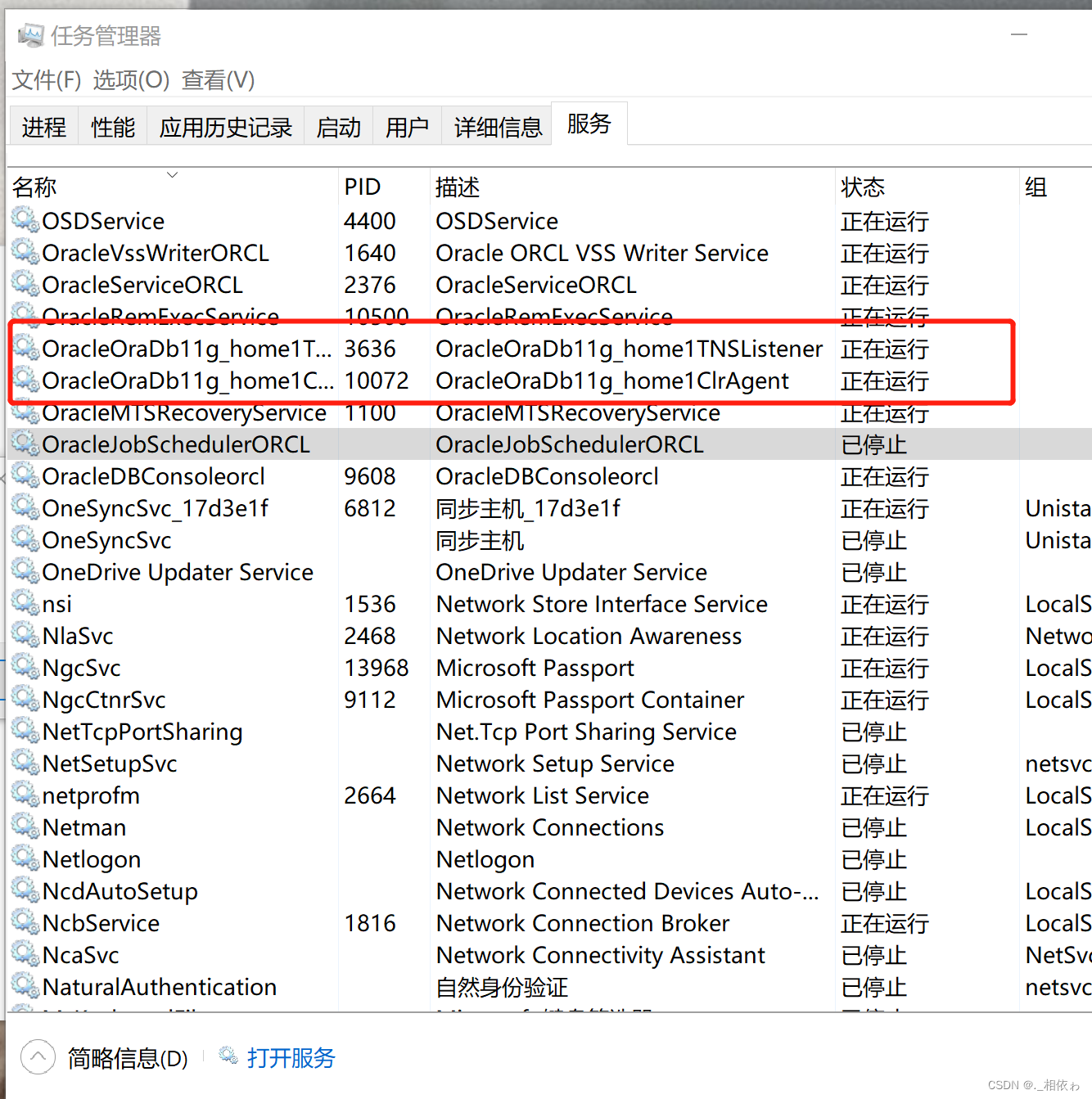This screenshot has width=1092, height=1099.
Task: Click the gear icon beside OracleJobSchedulerORCL
Action: point(25,443)
